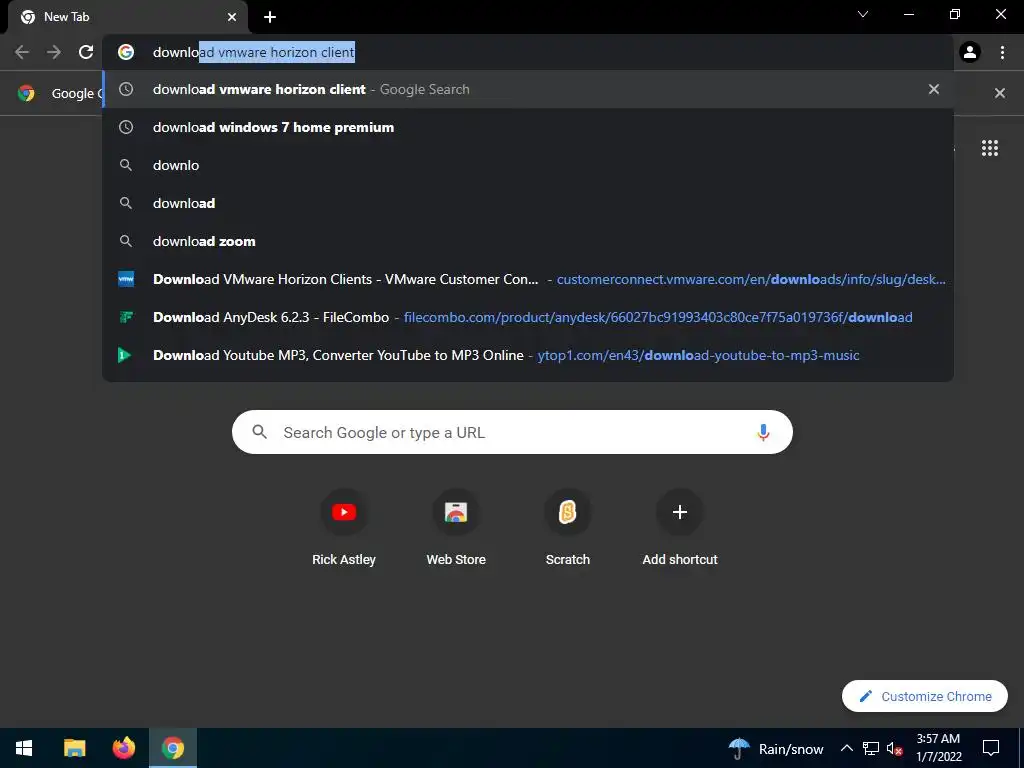Reload the page with refresh icon
The width and height of the screenshot is (1024, 768).
(x=86, y=52)
